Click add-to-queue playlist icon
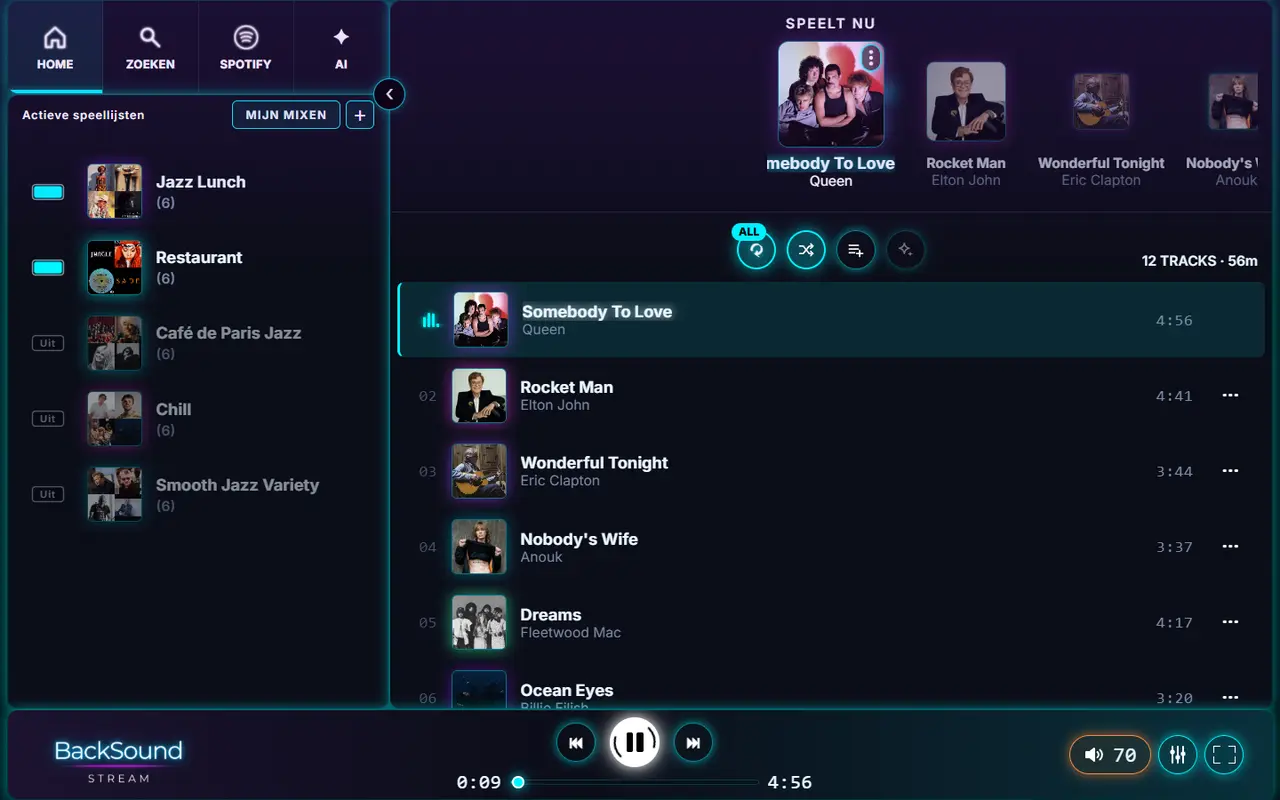The image size is (1280, 800). pos(856,250)
